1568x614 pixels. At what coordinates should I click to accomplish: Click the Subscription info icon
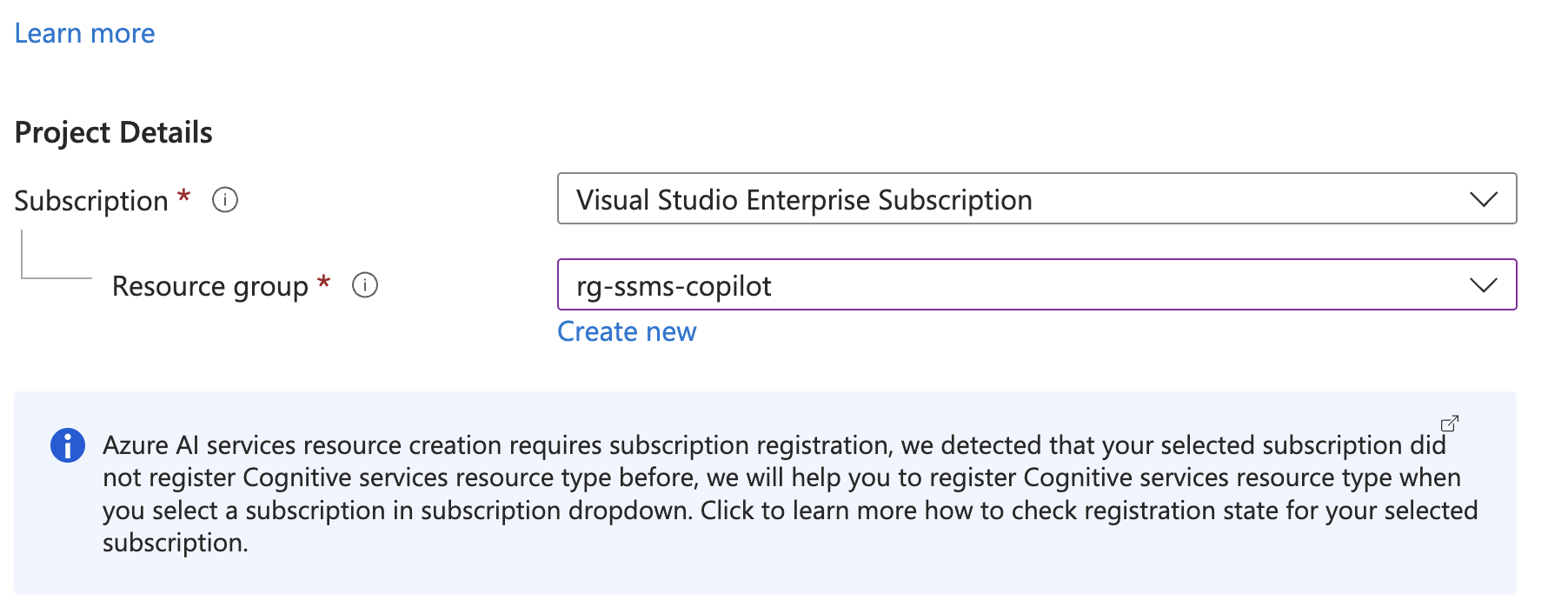[x=224, y=199]
